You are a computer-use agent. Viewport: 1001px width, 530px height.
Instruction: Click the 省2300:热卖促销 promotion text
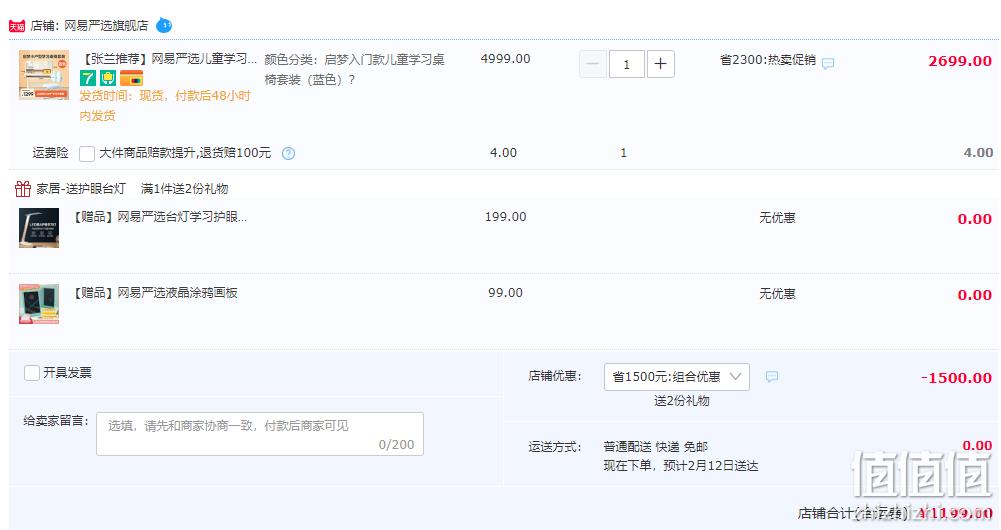768,60
